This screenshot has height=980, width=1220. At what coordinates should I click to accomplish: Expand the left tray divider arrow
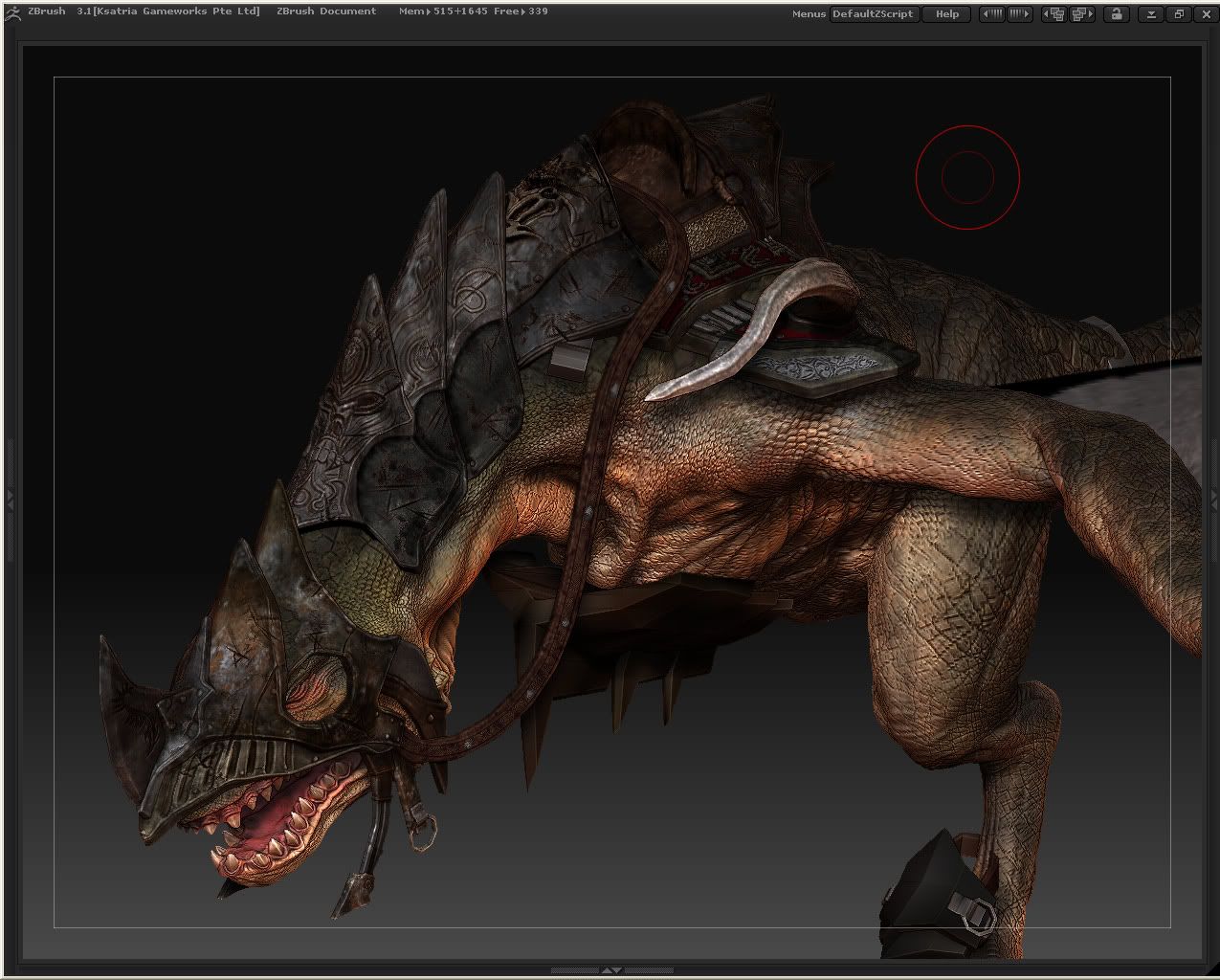pos(10,499)
